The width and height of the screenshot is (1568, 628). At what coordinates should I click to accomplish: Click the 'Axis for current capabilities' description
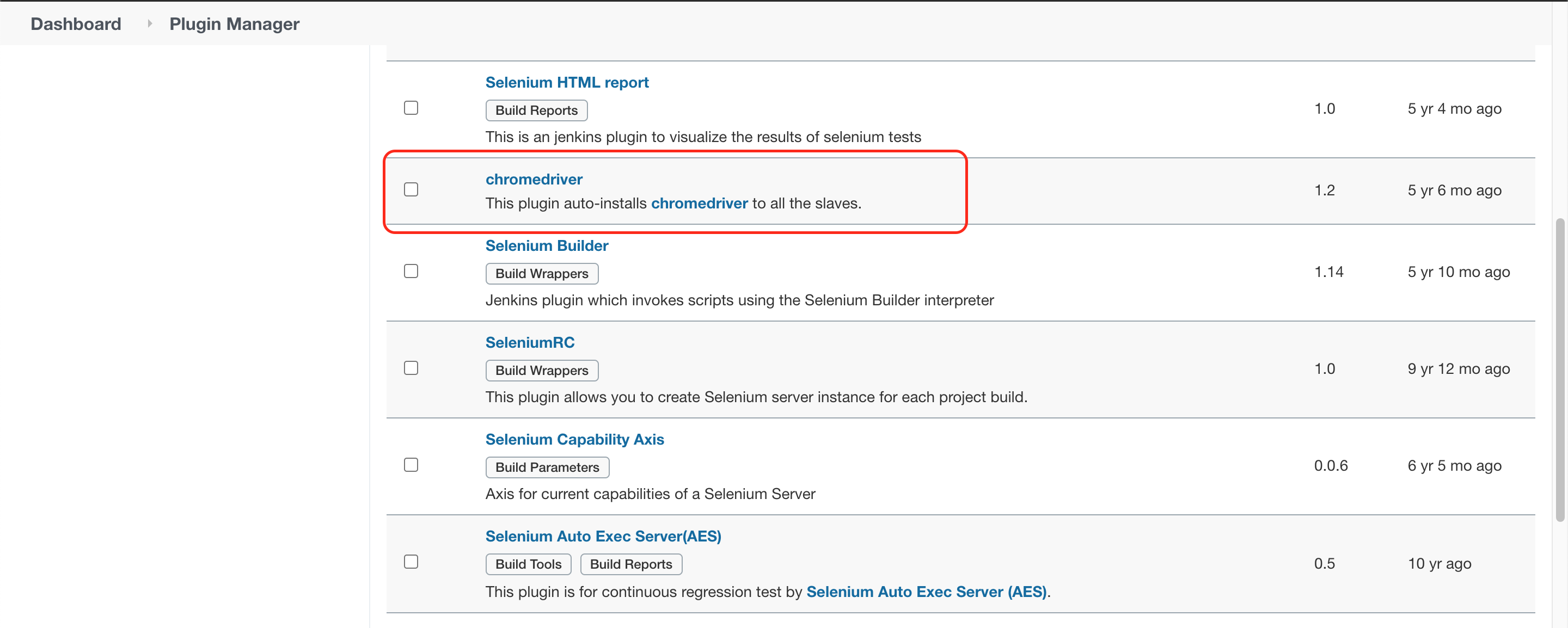(650, 494)
